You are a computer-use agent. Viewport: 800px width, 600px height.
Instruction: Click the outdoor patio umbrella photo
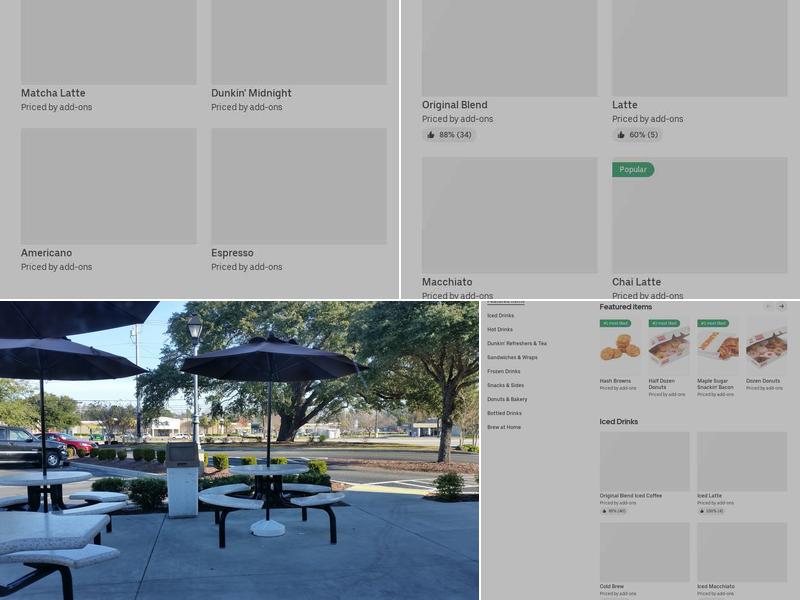[239, 450]
